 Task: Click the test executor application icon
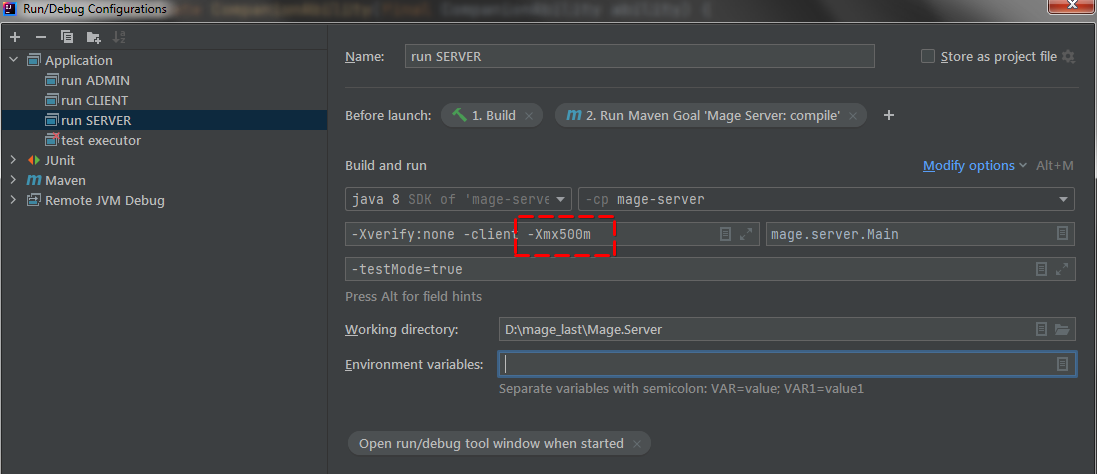click(x=52, y=140)
